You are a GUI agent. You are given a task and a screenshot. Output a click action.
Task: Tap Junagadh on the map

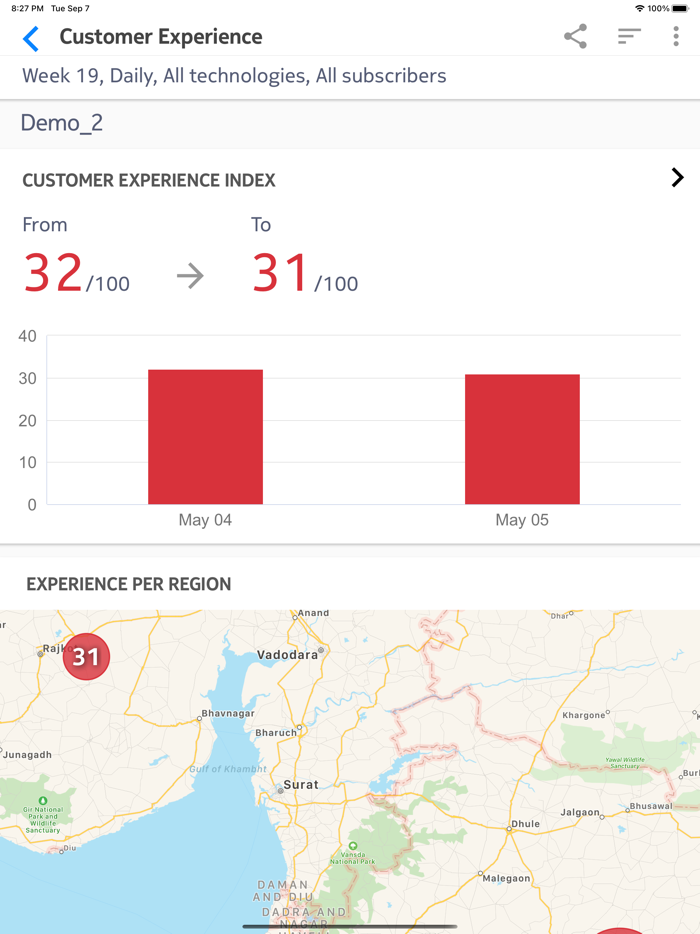coord(27,755)
